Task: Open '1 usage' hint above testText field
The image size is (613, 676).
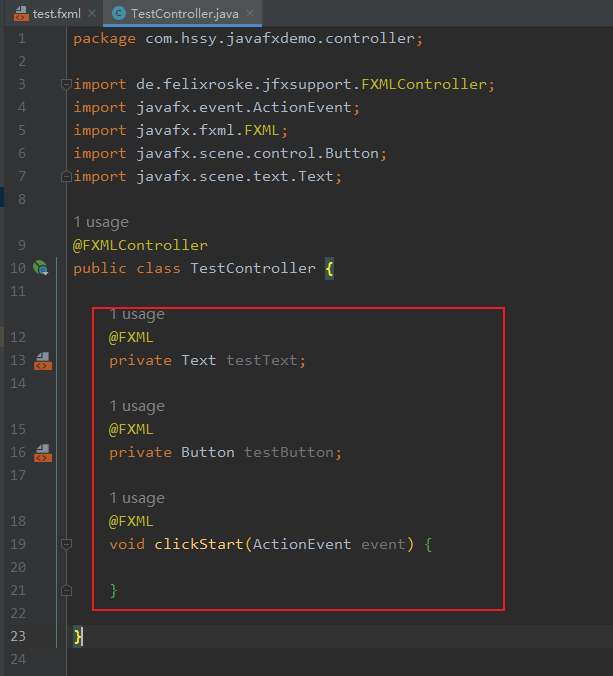Action: (x=137, y=314)
